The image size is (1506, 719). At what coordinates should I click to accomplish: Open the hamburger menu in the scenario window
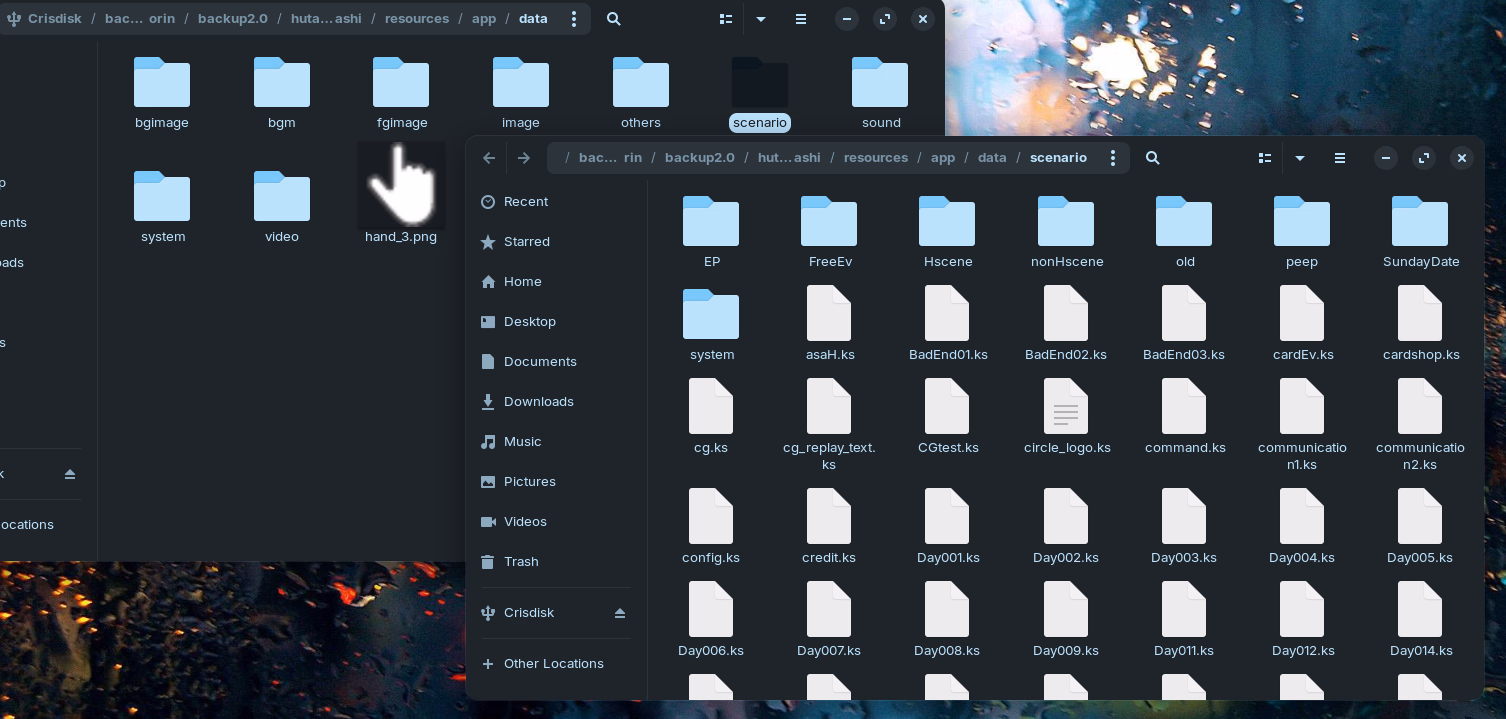(x=1339, y=158)
